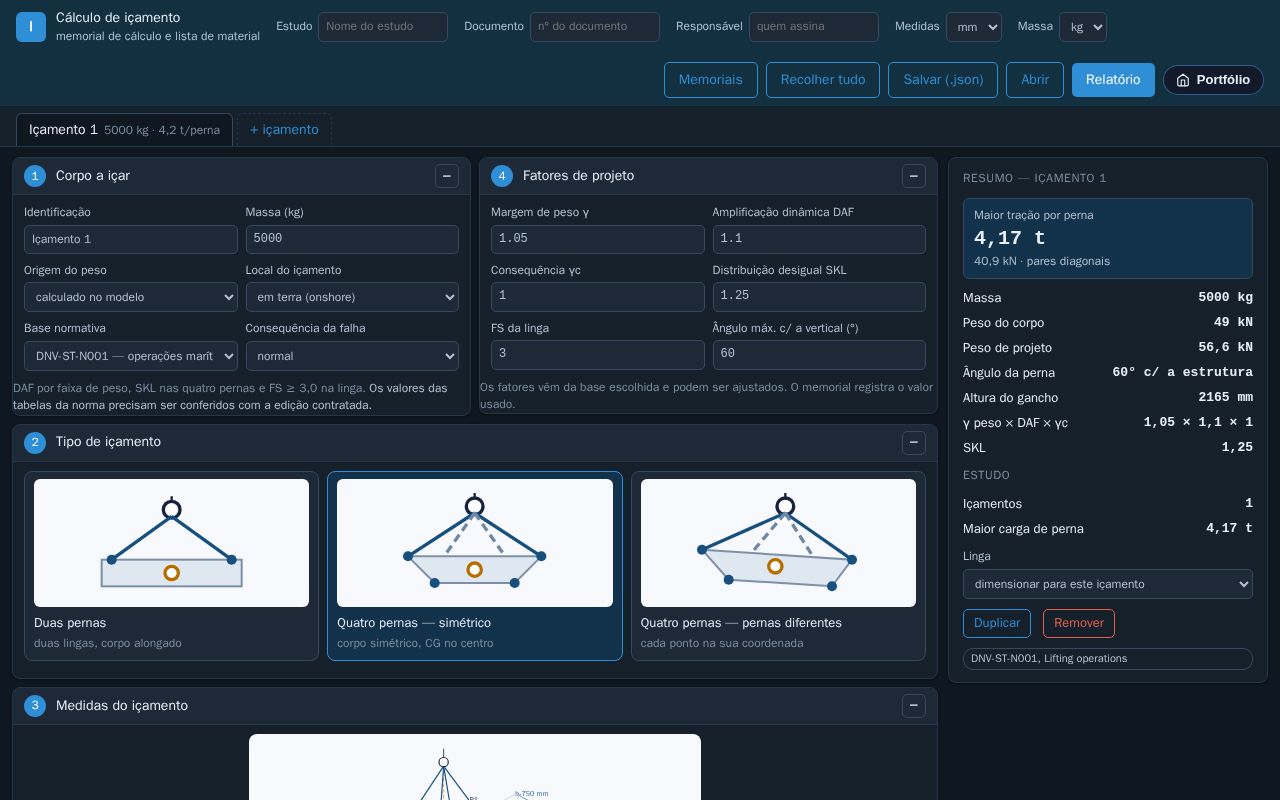Image resolution: width=1280 pixels, height=800 pixels.
Task: Open the Base normativa dropdown
Action: click(x=131, y=356)
